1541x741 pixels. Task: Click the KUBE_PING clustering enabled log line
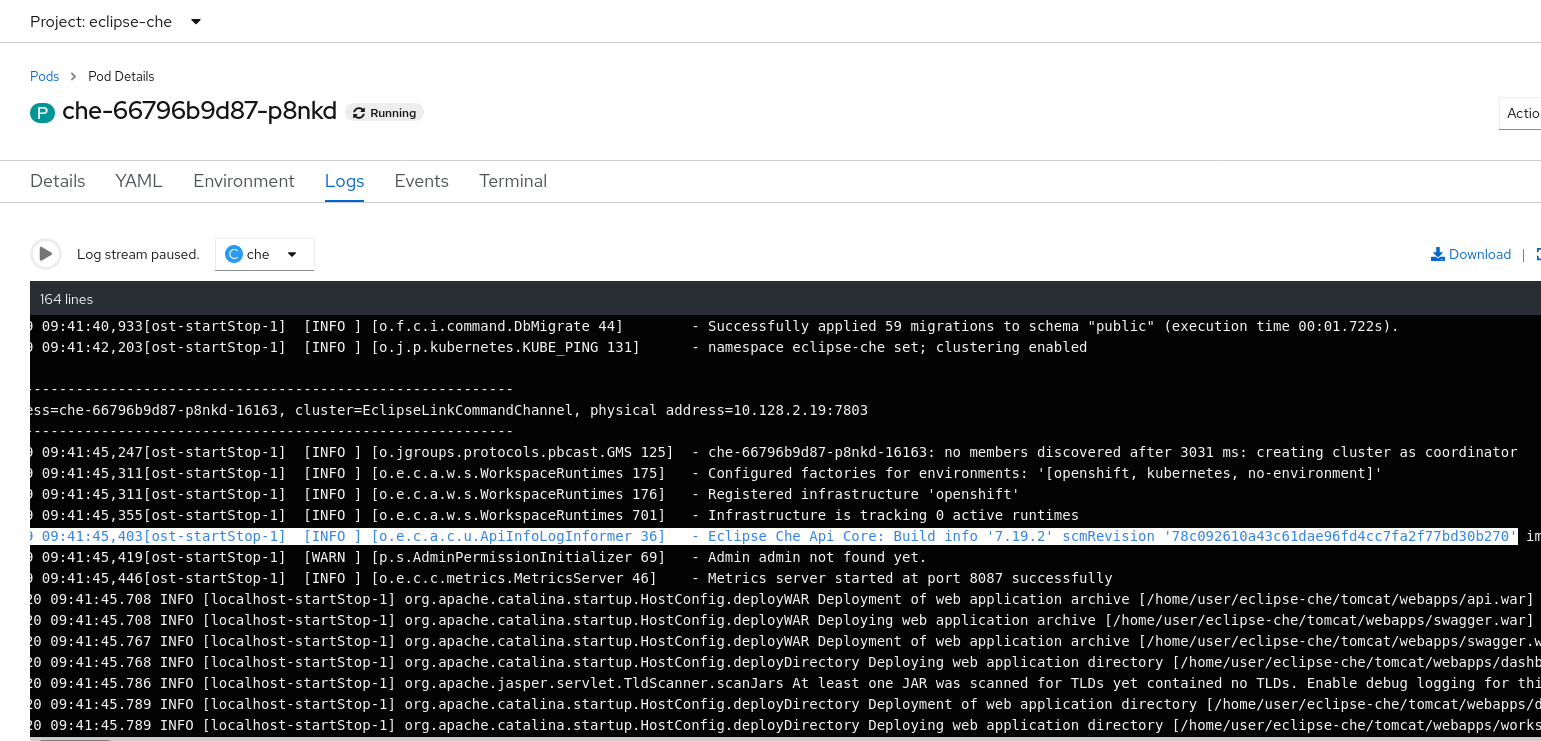(x=558, y=347)
